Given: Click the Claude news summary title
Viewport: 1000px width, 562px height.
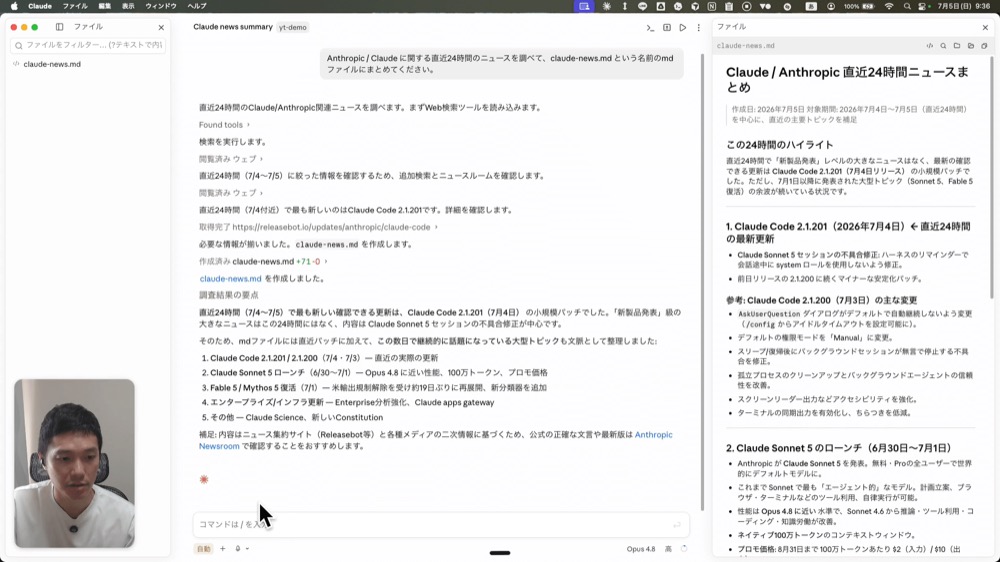Looking at the screenshot, I should click(x=233, y=27).
